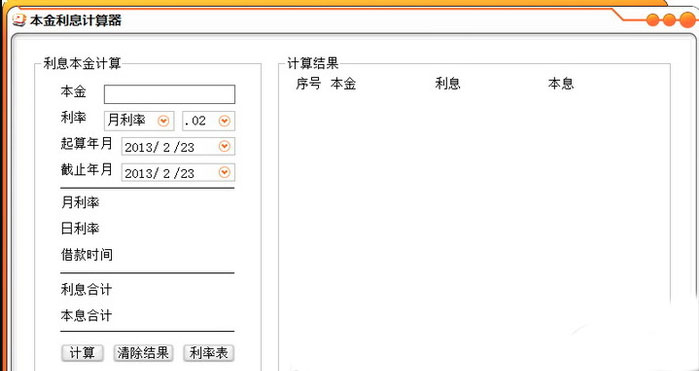This screenshot has height=371, width=699.
Task: Click the 本金 principal input field
Action: tap(169, 95)
